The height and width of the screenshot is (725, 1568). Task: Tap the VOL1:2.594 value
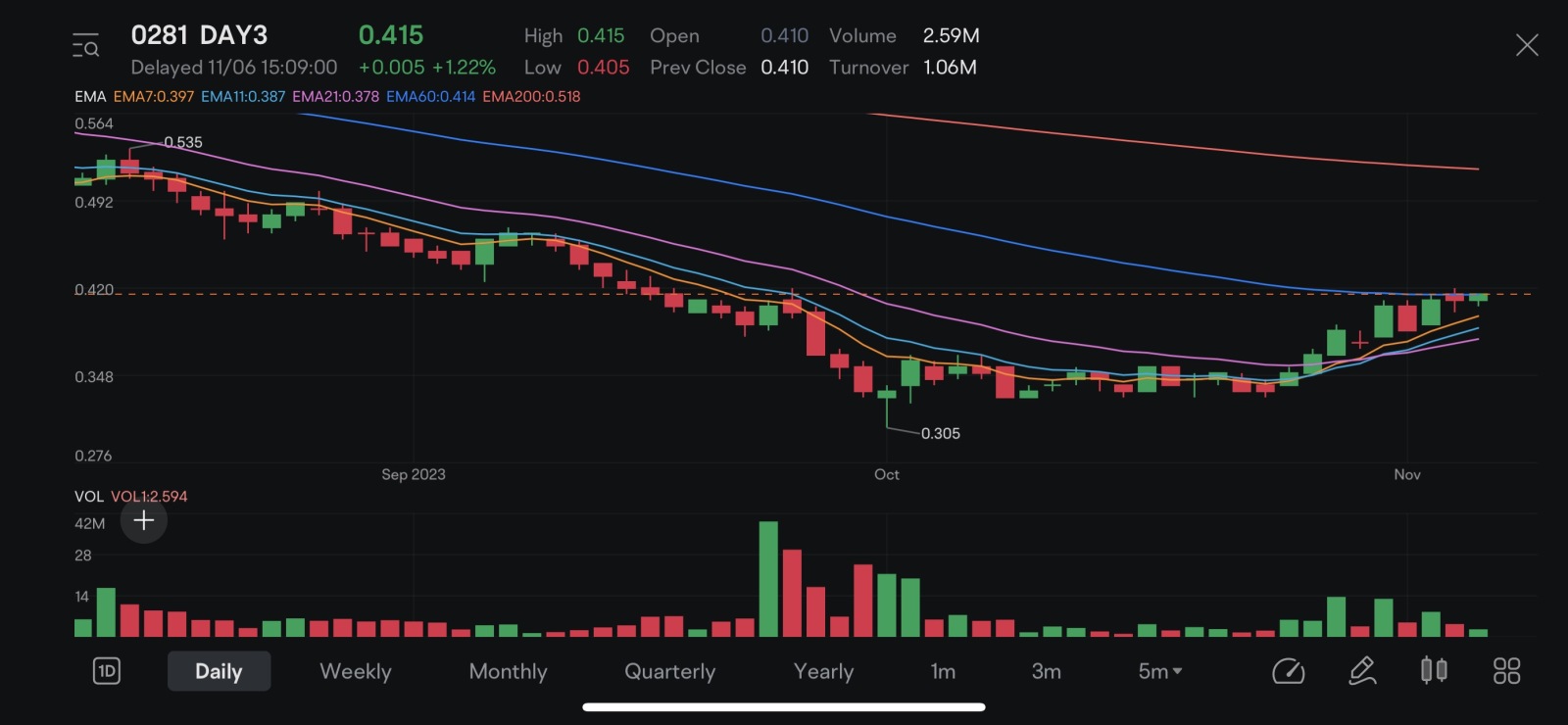click(149, 497)
